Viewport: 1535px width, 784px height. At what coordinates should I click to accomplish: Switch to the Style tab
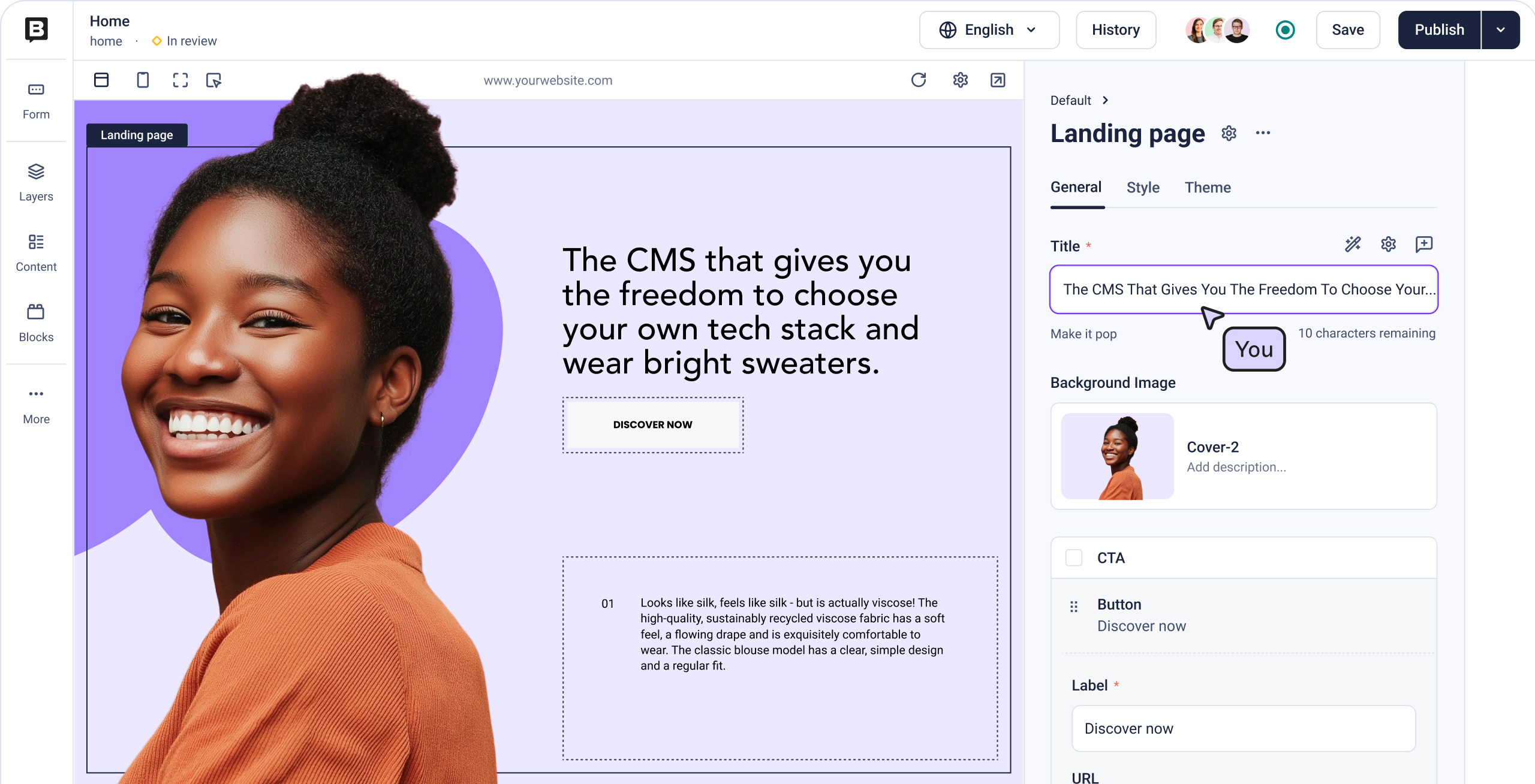click(x=1143, y=187)
